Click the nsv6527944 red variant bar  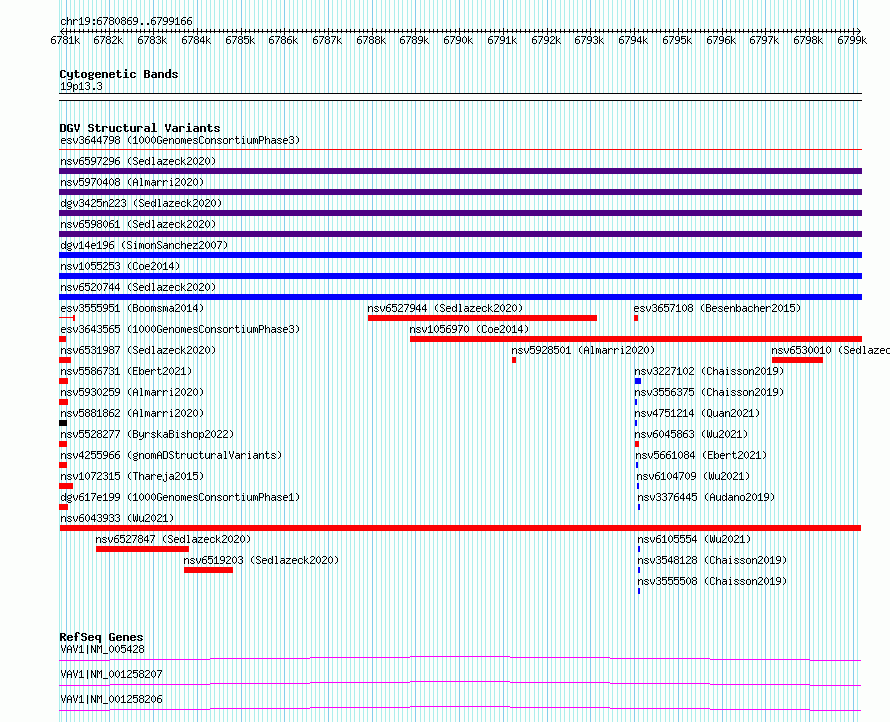[482, 318]
